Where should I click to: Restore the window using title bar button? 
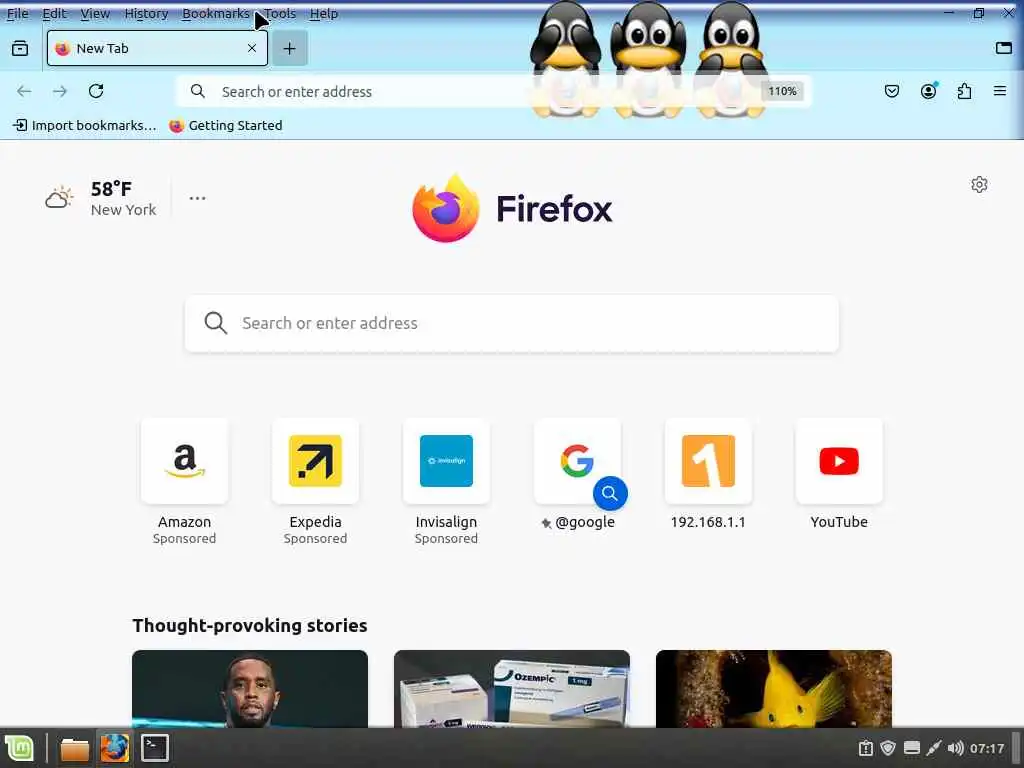pyautogui.click(x=978, y=13)
